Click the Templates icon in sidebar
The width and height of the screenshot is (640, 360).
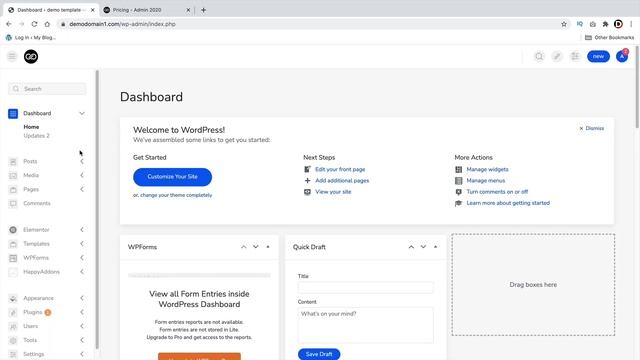pyautogui.click(x=13, y=244)
